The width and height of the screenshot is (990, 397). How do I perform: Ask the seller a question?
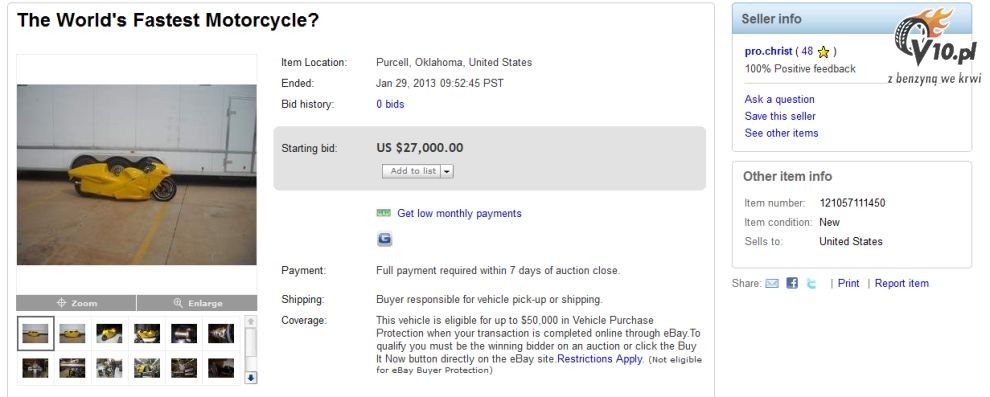(x=779, y=99)
